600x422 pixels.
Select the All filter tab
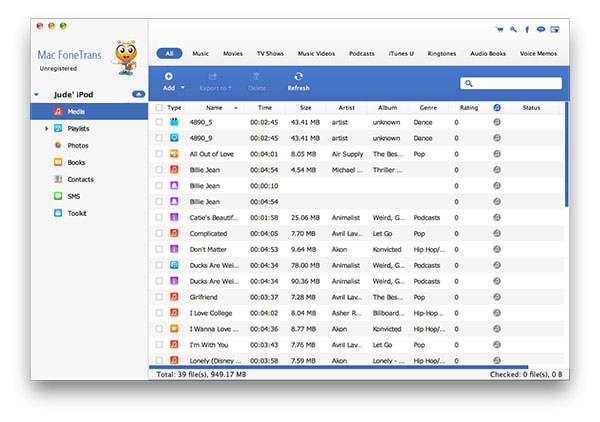pos(169,54)
